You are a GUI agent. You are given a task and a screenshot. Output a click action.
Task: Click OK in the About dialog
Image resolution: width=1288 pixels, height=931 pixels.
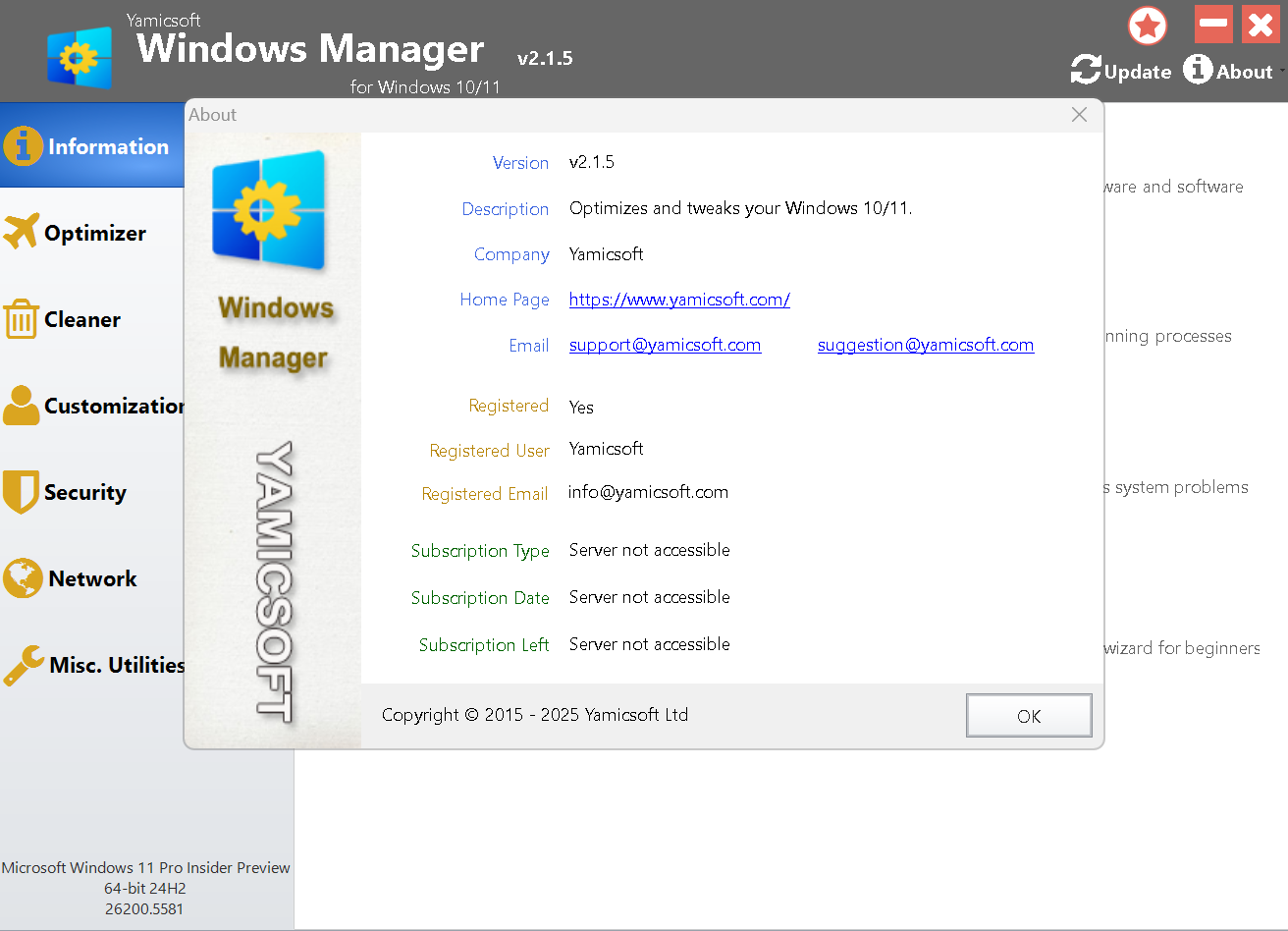(x=1029, y=716)
